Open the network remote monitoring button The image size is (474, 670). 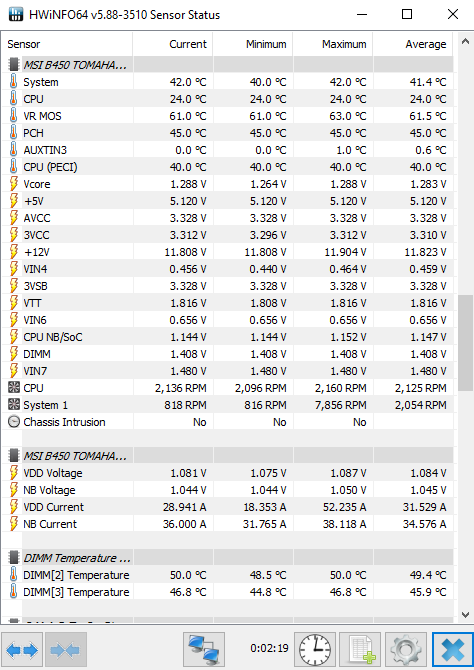point(204,649)
